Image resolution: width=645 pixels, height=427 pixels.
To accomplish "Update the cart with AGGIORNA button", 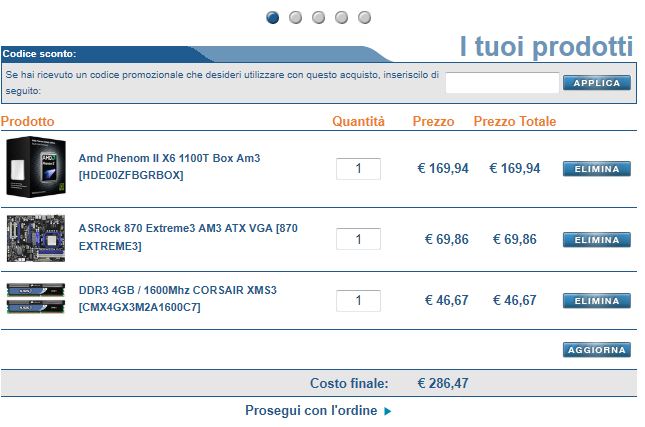I will point(596,350).
